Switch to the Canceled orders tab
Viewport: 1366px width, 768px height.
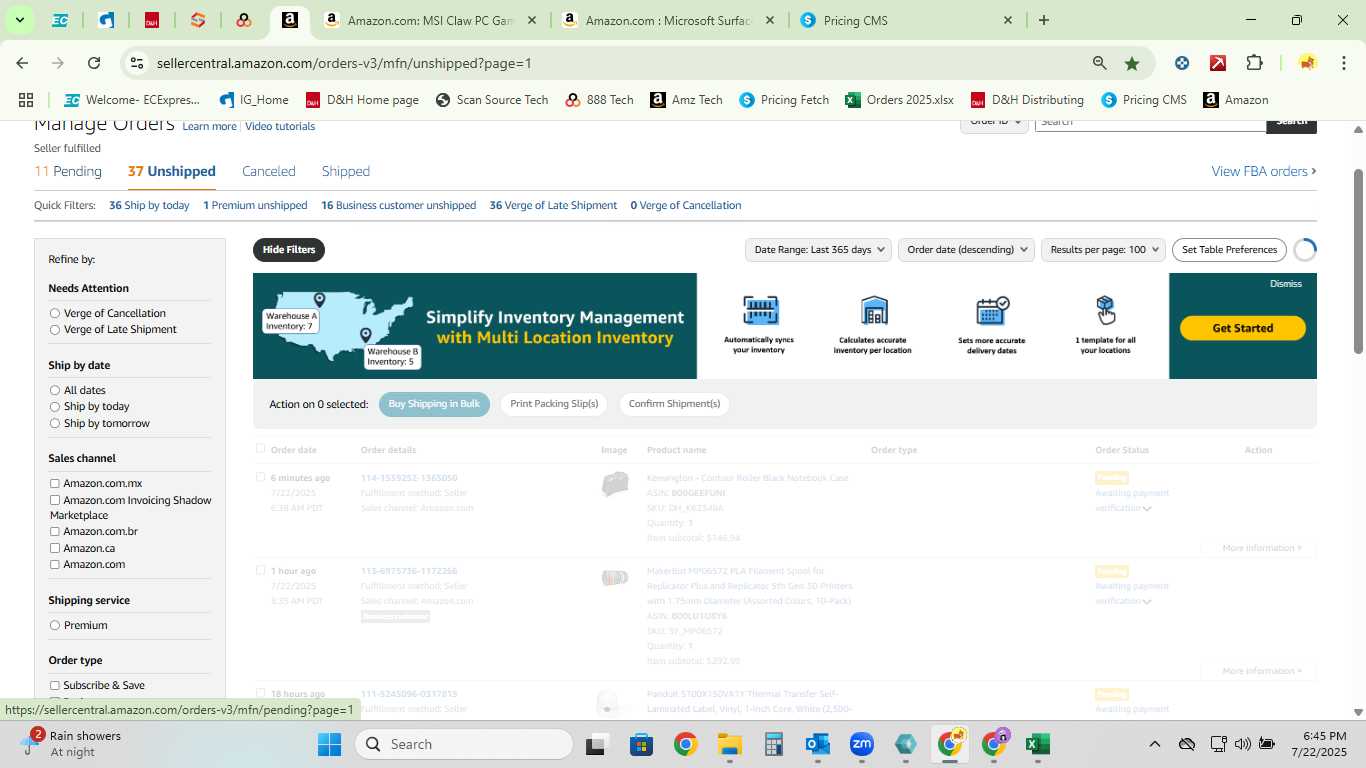point(269,171)
